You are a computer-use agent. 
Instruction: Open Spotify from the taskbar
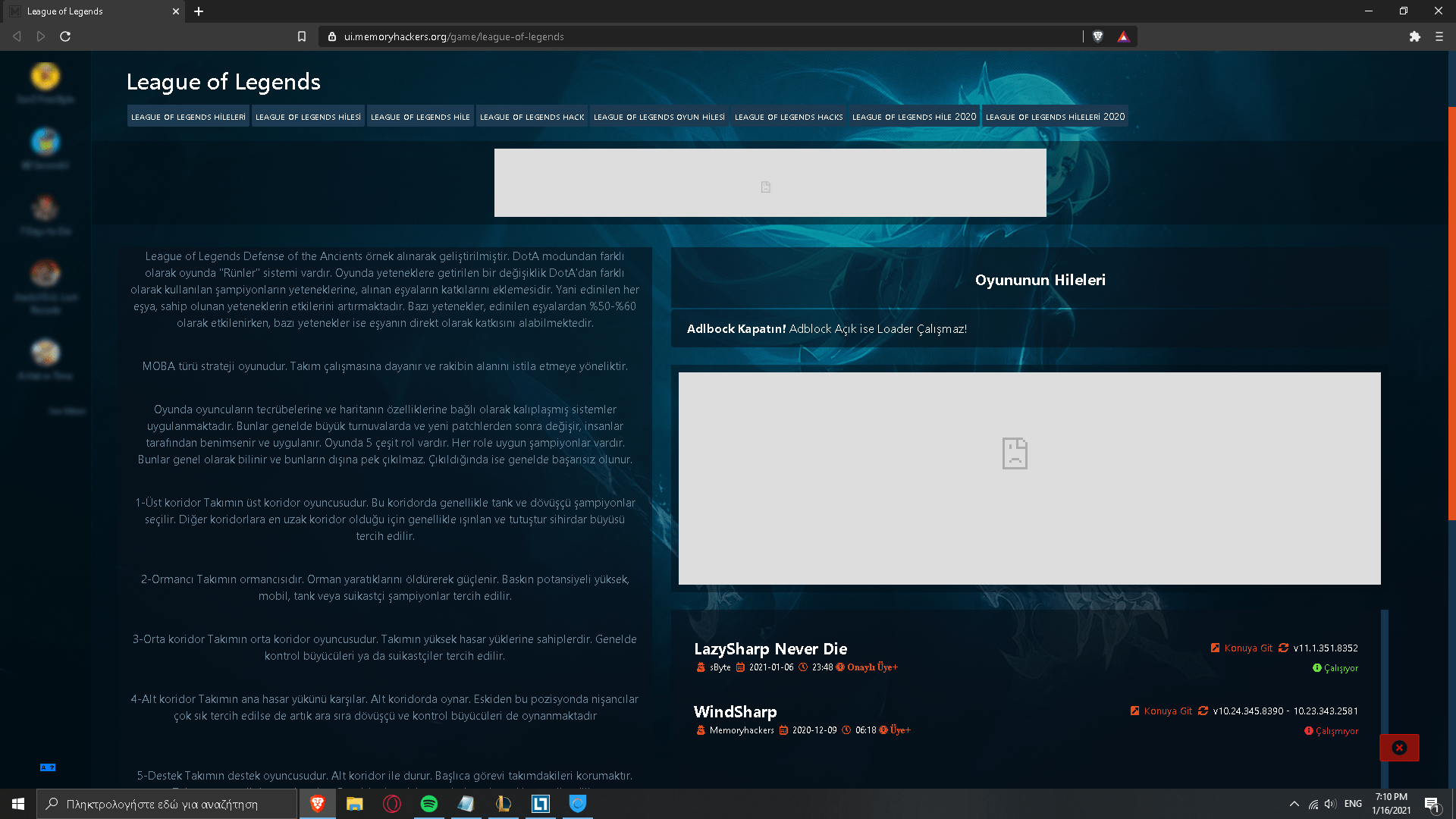click(x=429, y=804)
